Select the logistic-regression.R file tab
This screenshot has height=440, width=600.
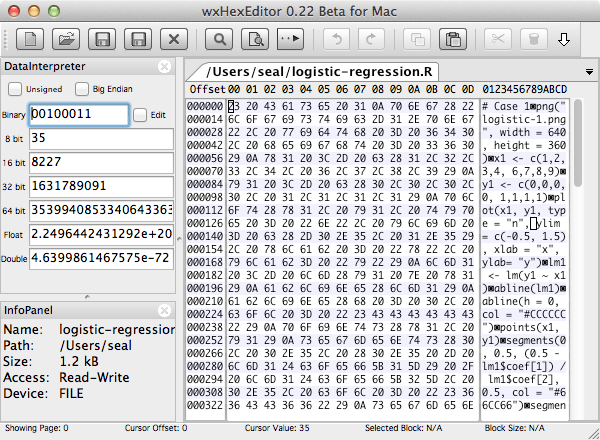318,72
